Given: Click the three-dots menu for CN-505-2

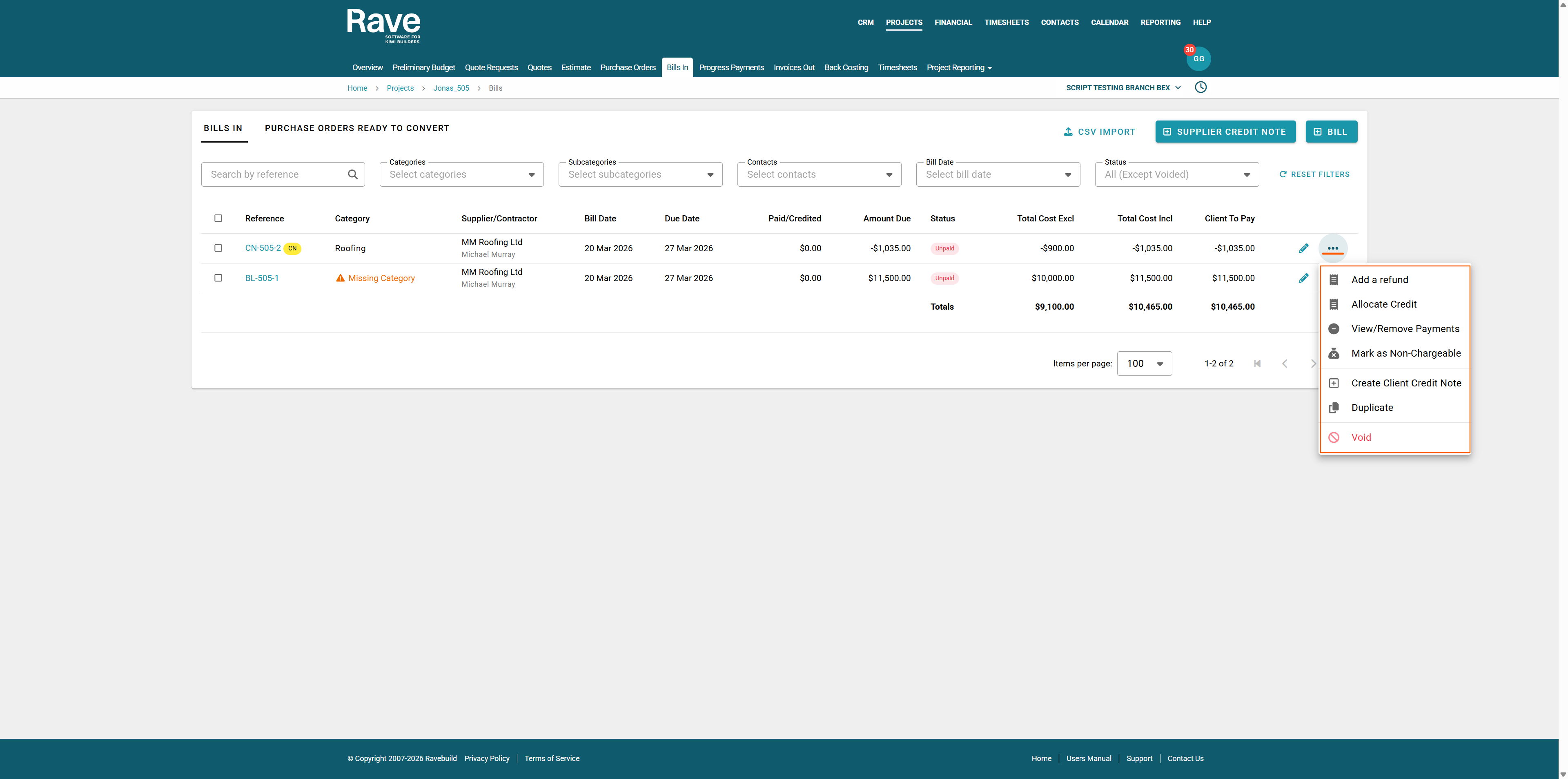Looking at the screenshot, I should [x=1332, y=248].
